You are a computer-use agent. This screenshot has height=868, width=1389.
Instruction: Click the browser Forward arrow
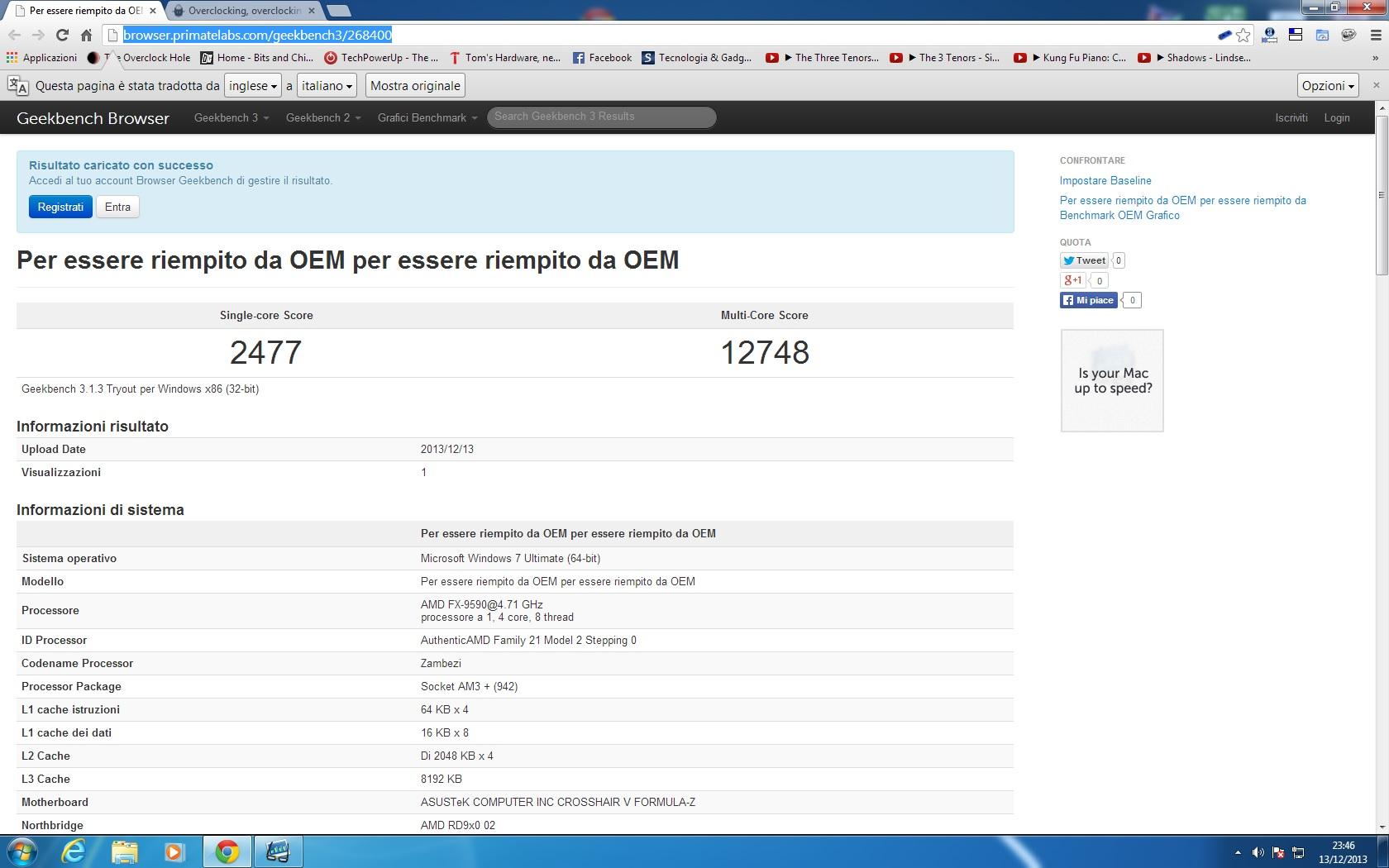(38, 35)
